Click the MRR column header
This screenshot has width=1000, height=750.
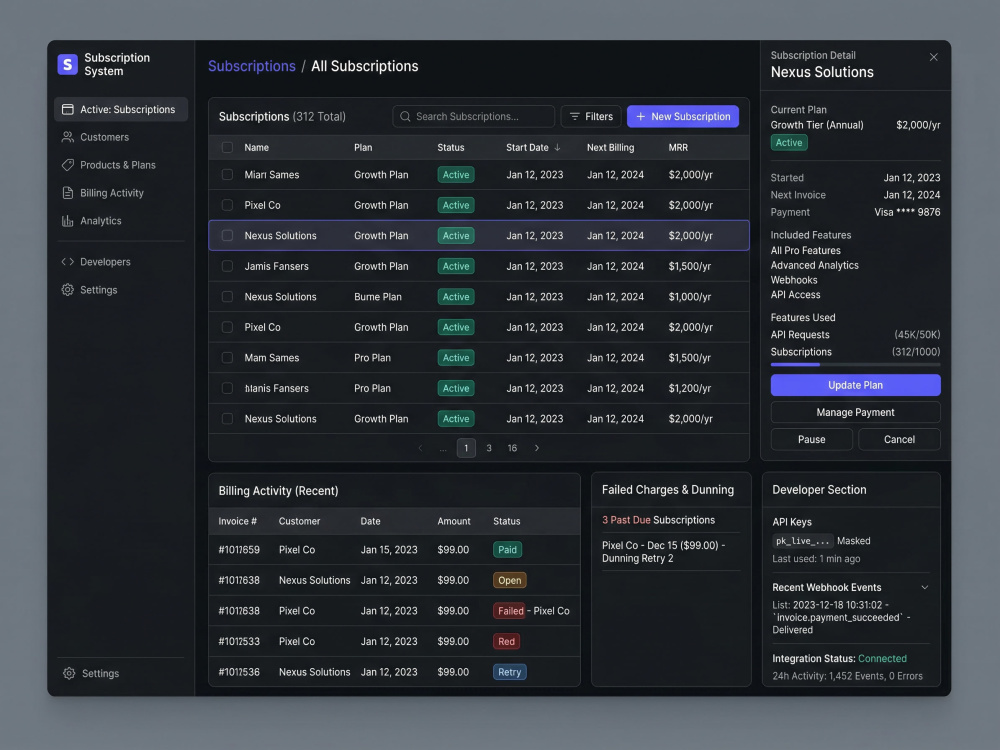pyautogui.click(x=678, y=147)
